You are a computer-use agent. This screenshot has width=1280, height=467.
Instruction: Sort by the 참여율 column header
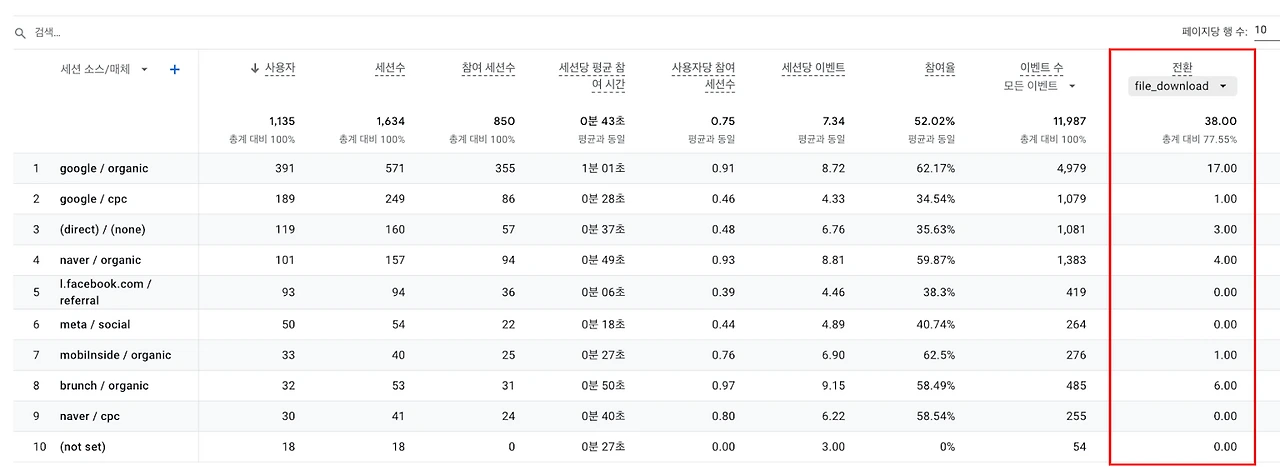coord(939,68)
